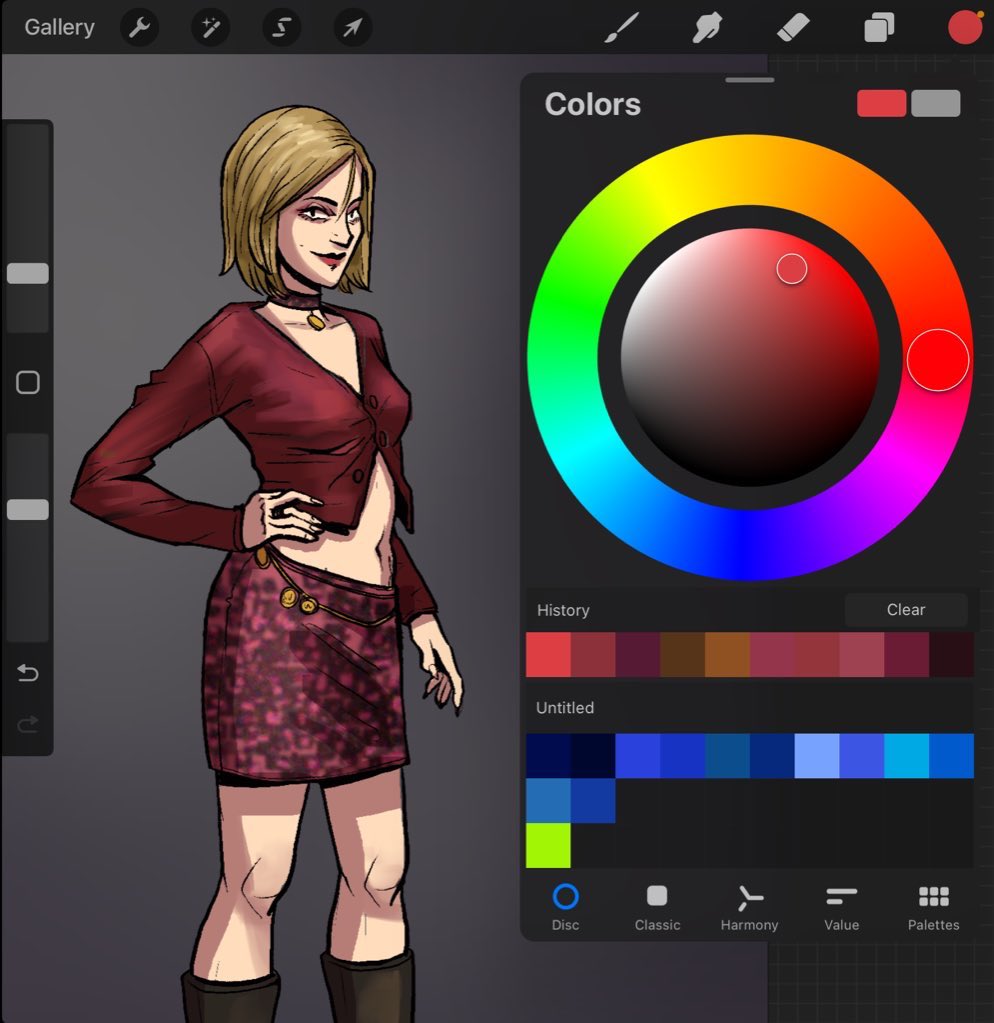Open the Layers panel
Screen dimensions: 994x1023
coord(879,28)
